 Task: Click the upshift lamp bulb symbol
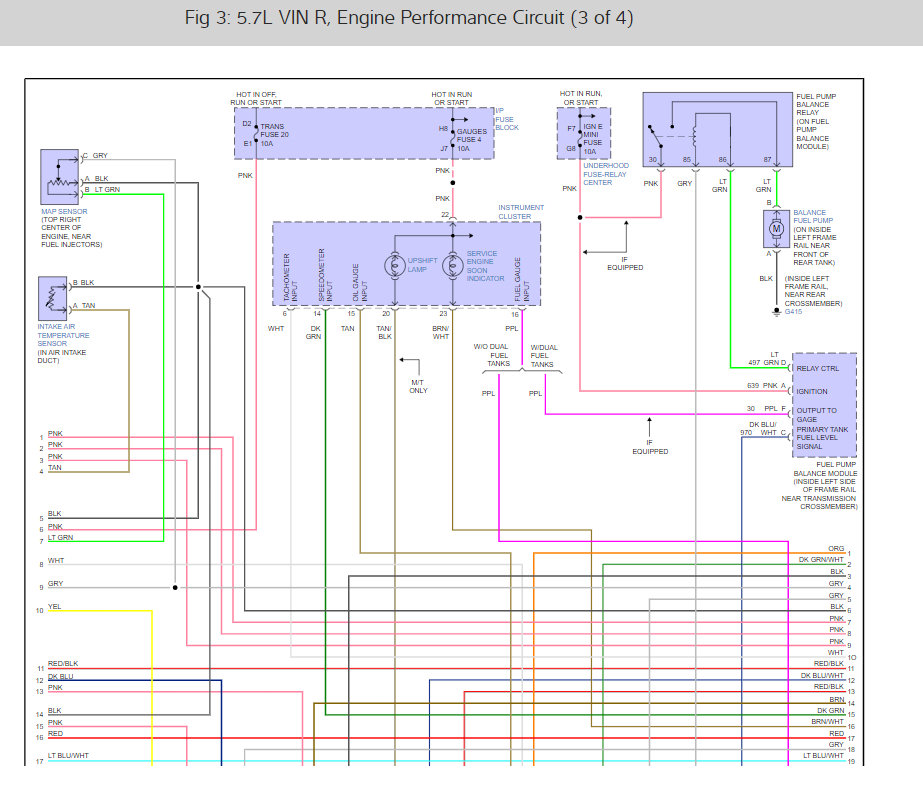coord(394,266)
